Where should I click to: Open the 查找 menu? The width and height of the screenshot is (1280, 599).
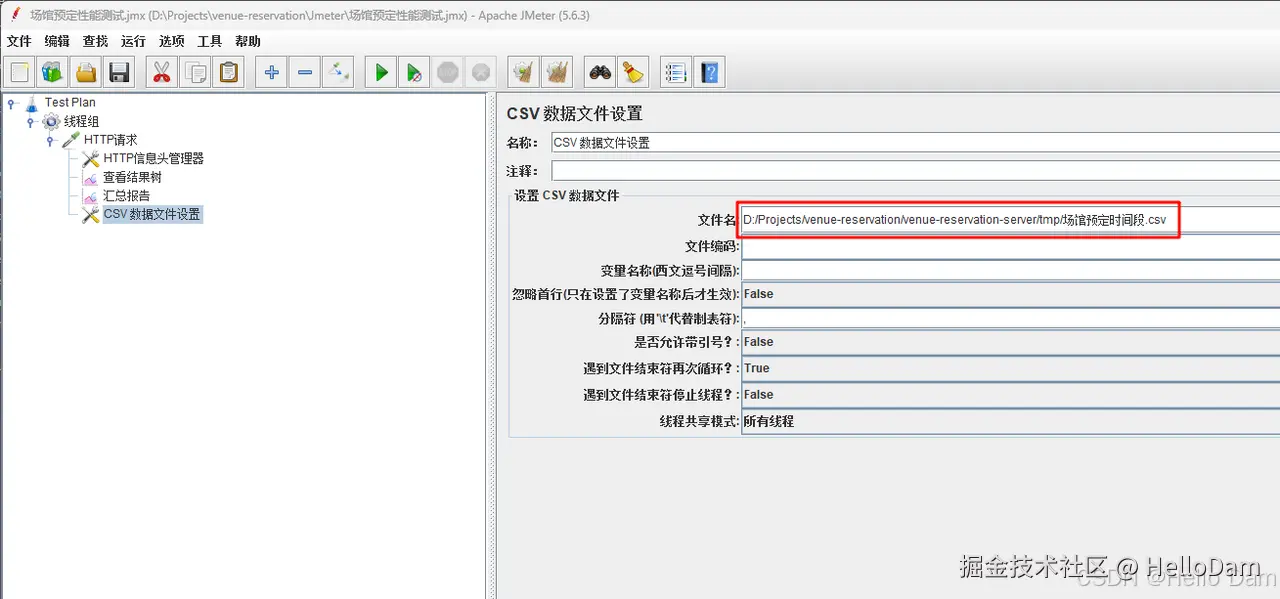95,41
